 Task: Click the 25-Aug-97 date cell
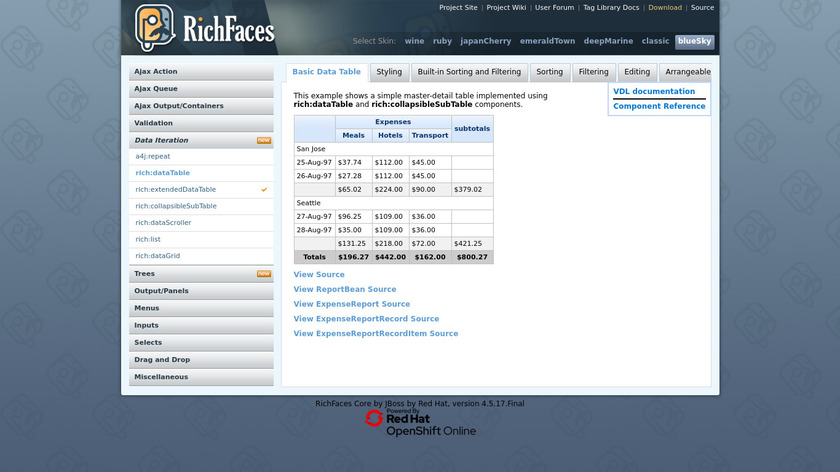(x=314, y=162)
